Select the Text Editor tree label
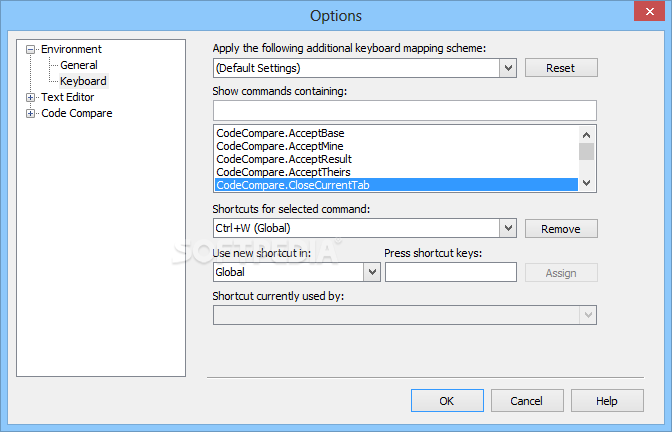This screenshot has height=432, width=672. [x=68, y=97]
